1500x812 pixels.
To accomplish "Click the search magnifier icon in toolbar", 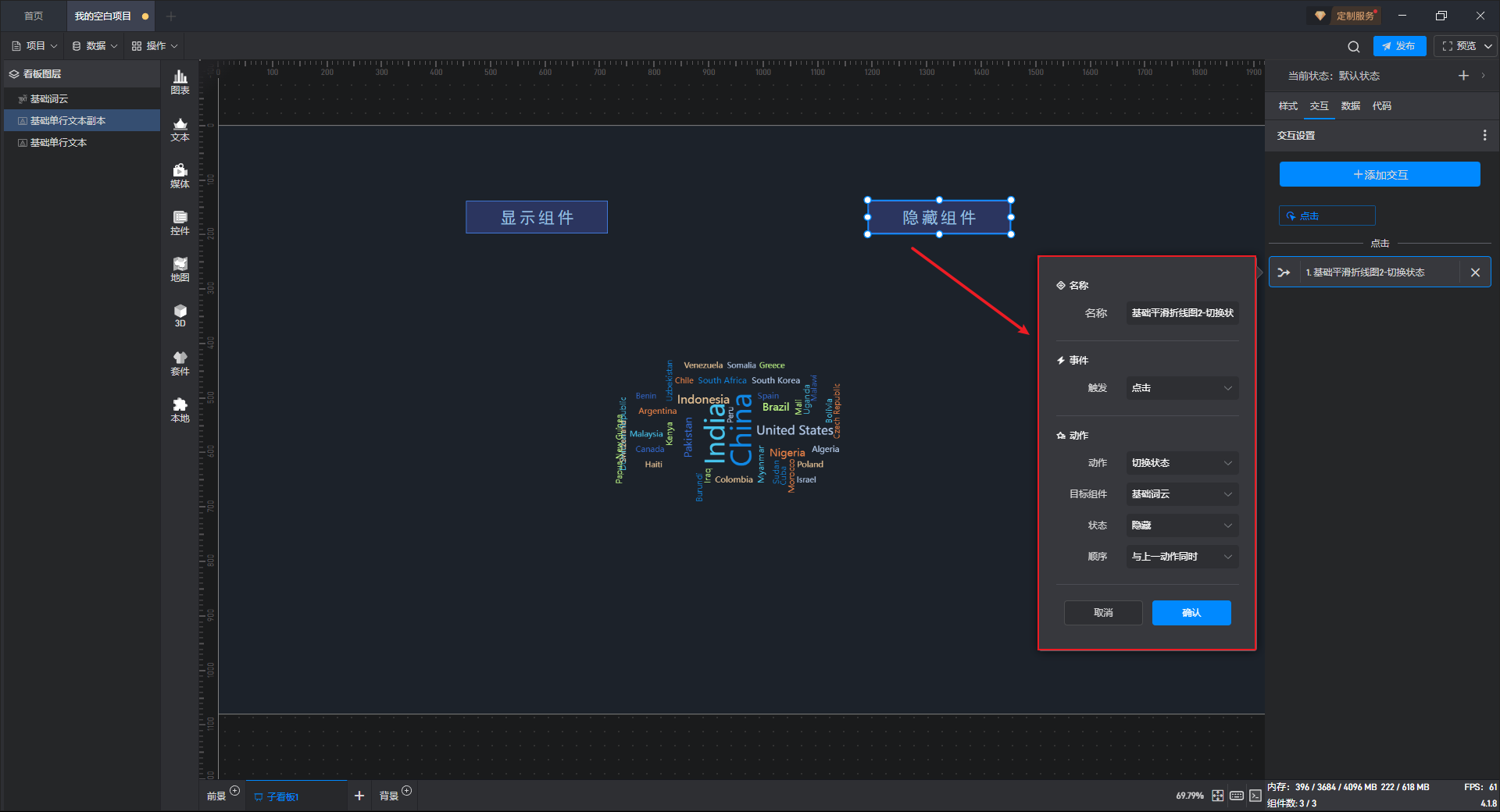I will click(1353, 47).
